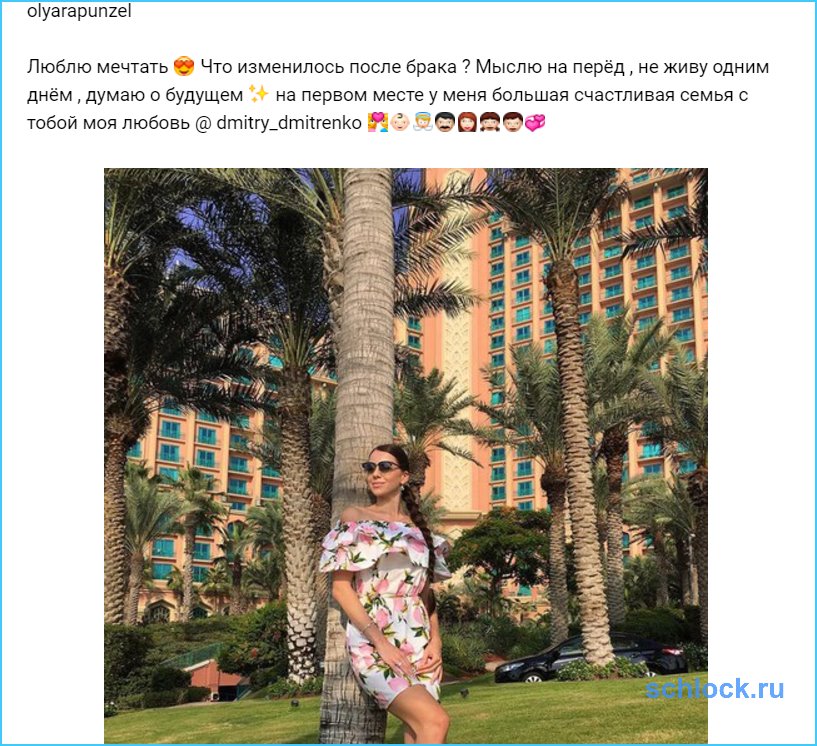
Task: Click the couple with heart emoji
Action: pyautogui.click(x=378, y=123)
